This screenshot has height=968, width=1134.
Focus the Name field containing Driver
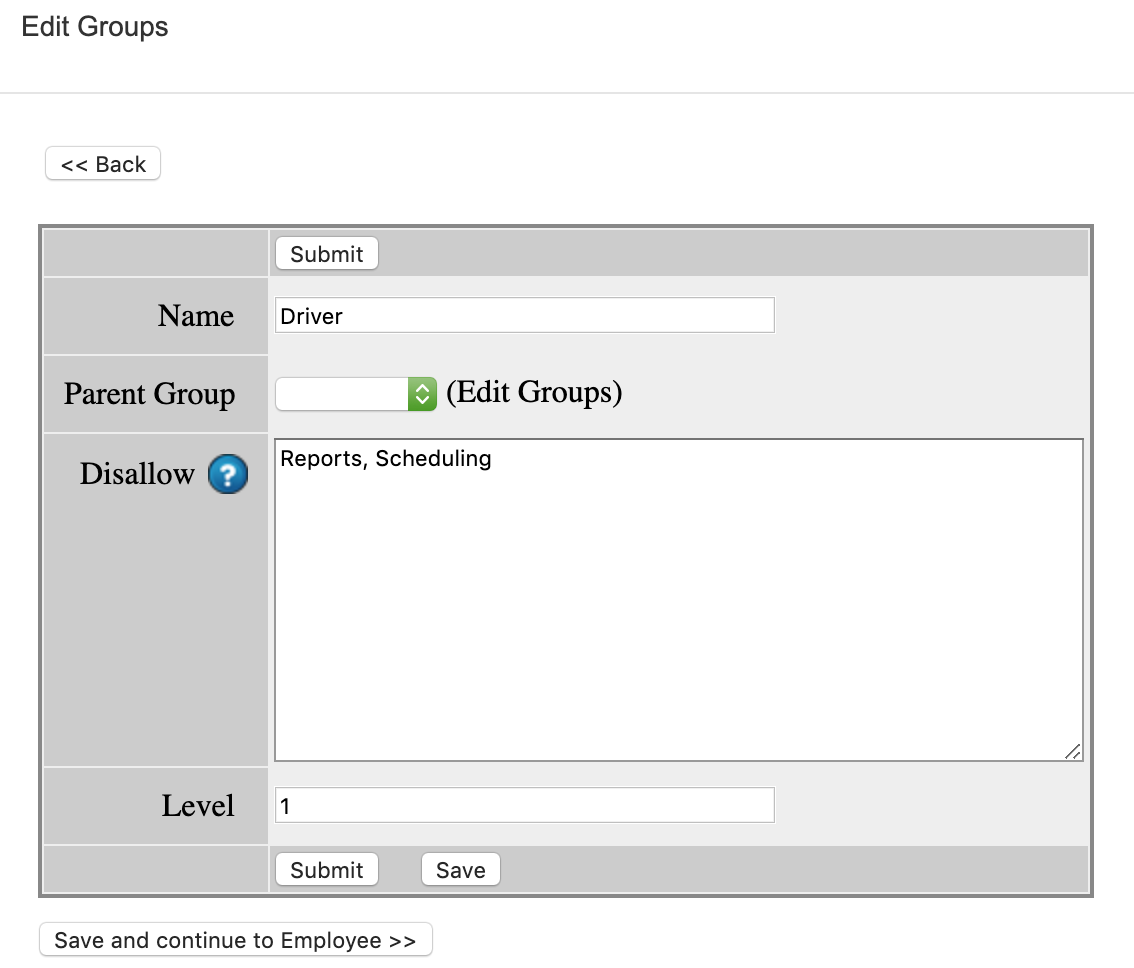(x=524, y=316)
